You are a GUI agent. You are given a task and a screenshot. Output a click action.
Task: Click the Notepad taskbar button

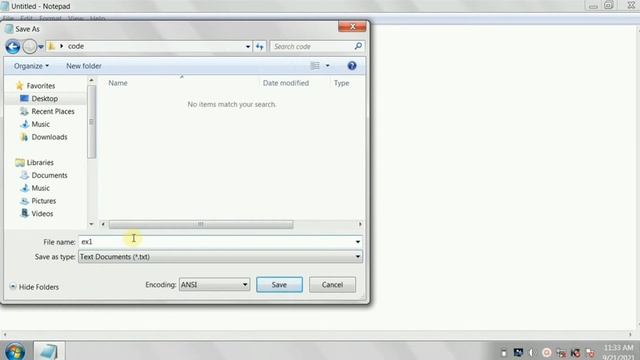(49, 351)
